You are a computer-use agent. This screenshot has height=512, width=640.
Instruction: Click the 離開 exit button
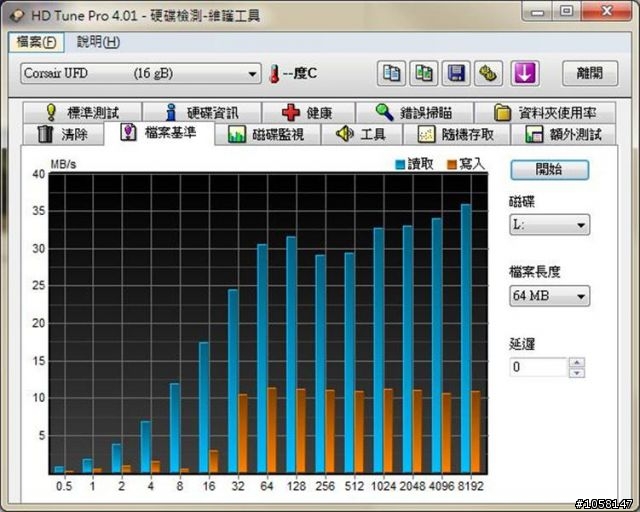pos(590,73)
